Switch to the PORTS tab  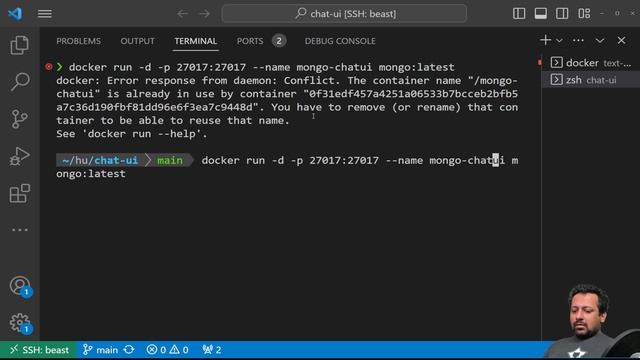(250, 41)
